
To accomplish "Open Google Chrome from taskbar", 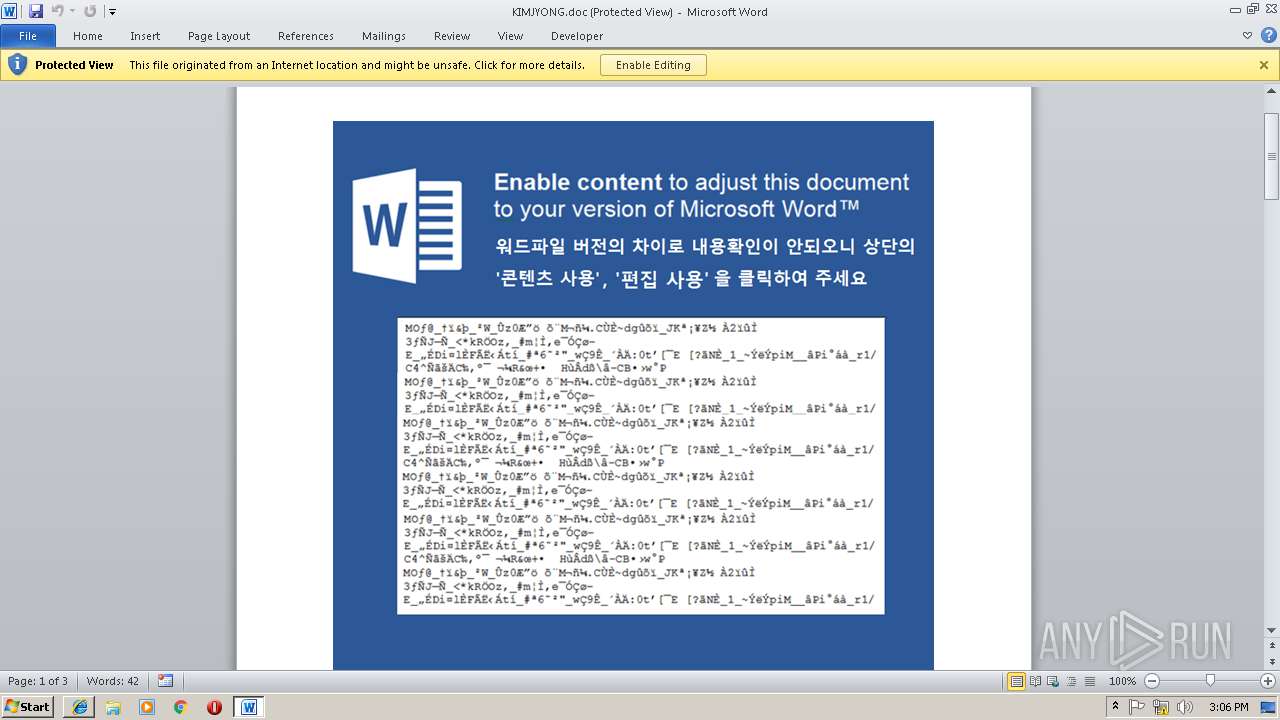I will [x=180, y=707].
